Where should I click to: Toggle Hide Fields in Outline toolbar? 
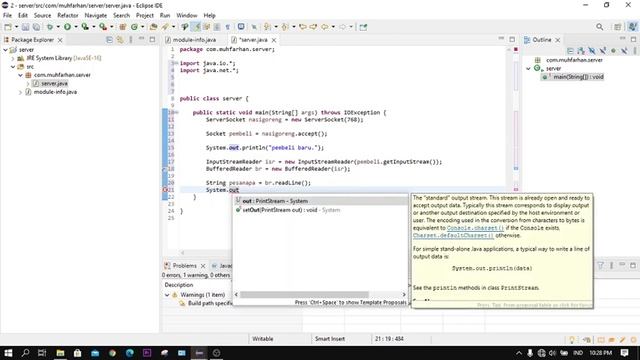591,51
